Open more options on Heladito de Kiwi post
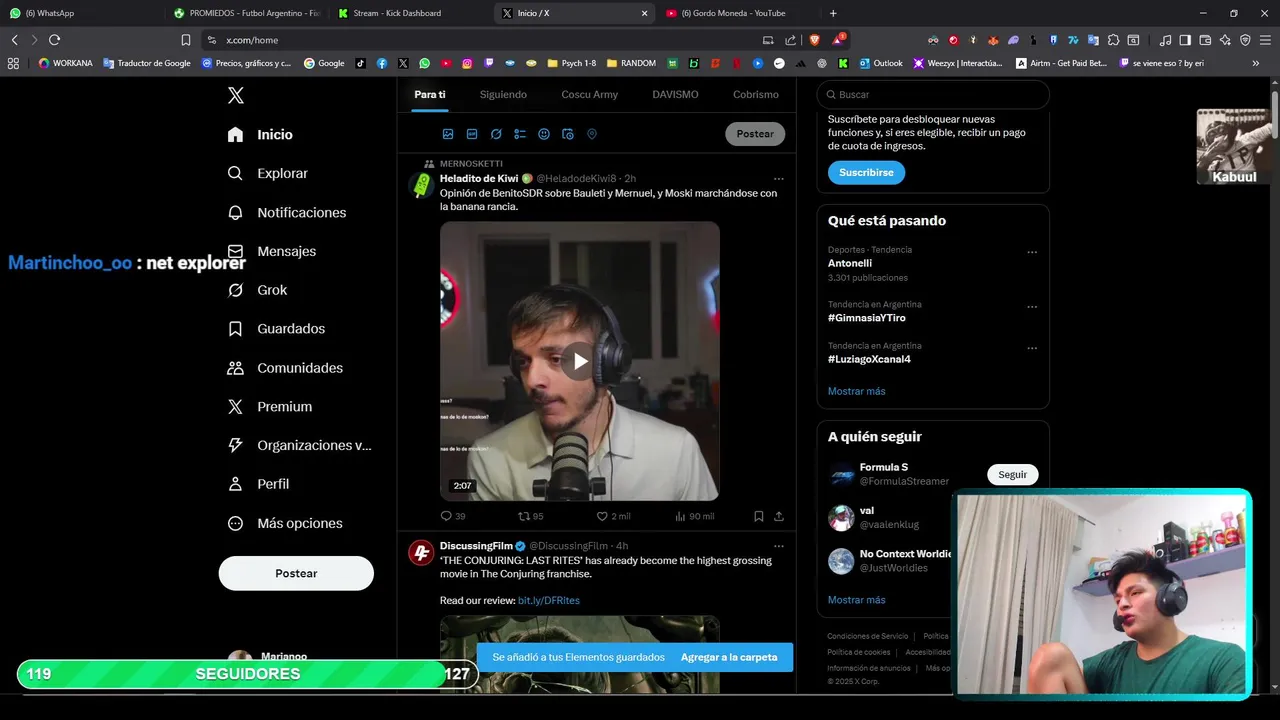 pyautogui.click(x=778, y=179)
